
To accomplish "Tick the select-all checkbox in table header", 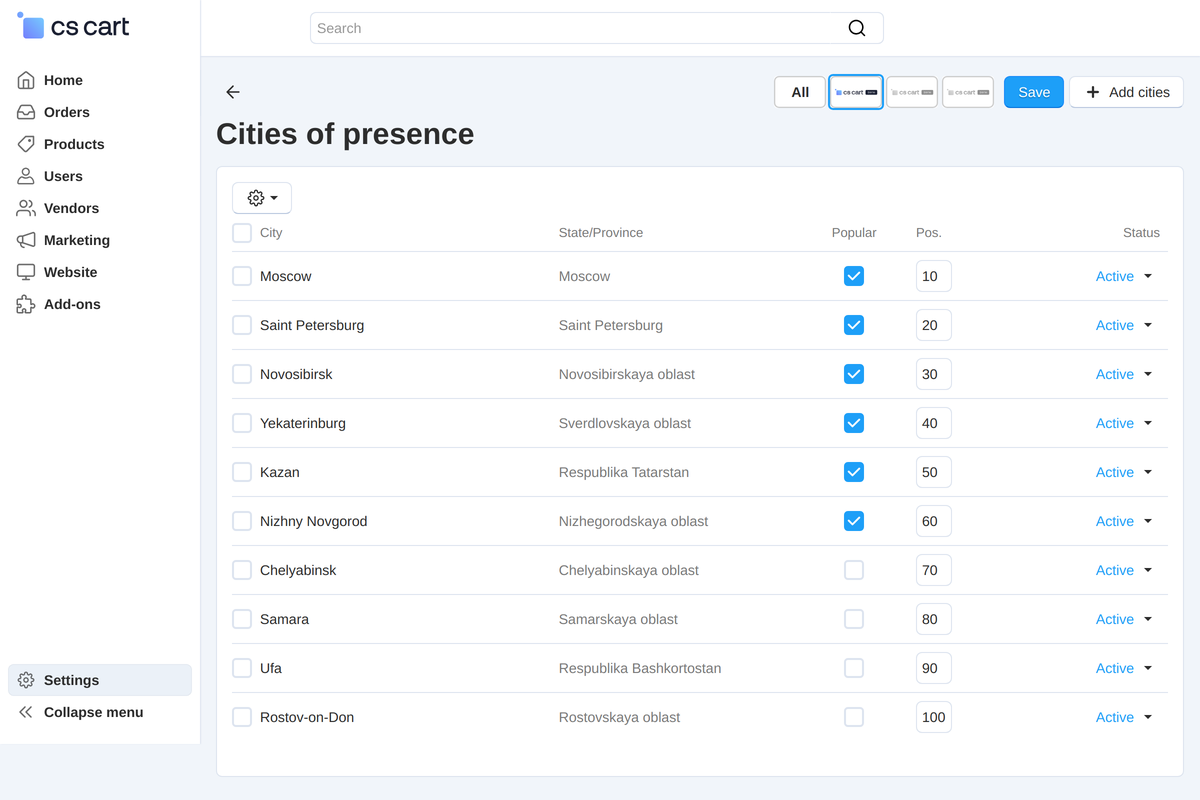I will (x=242, y=233).
